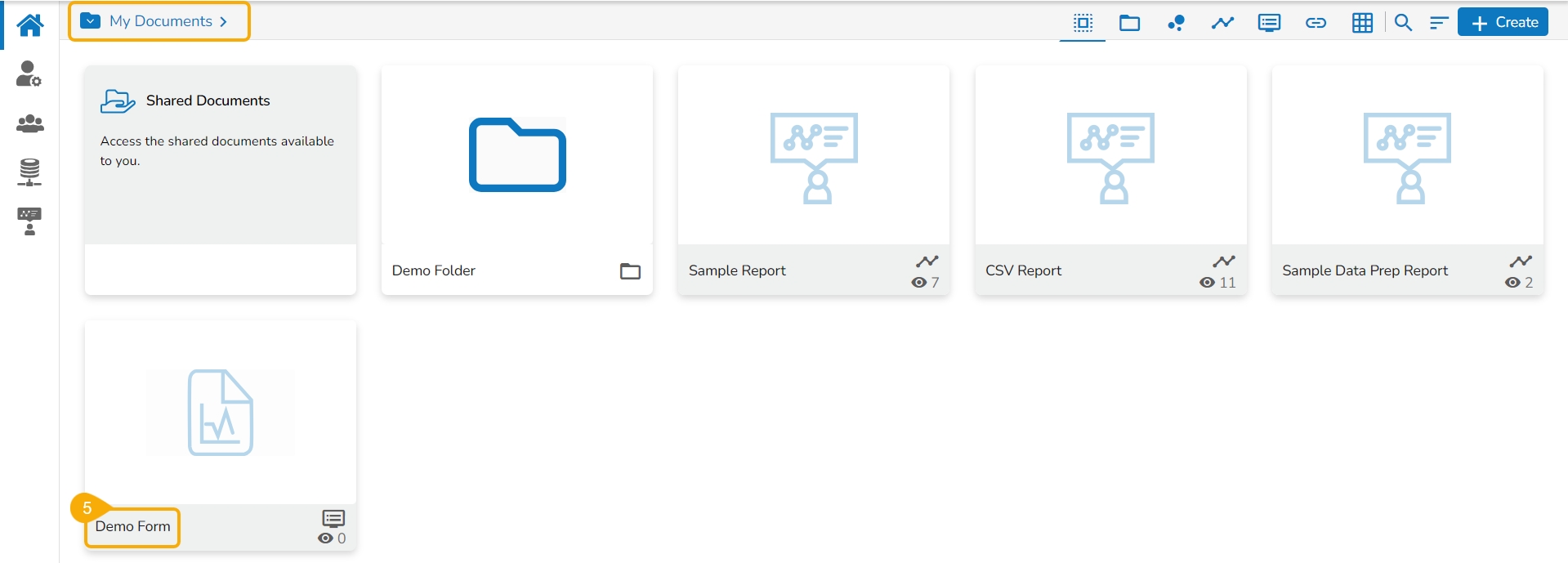
Task: Filter by form list icon in toolbar
Action: coord(1269,23)
